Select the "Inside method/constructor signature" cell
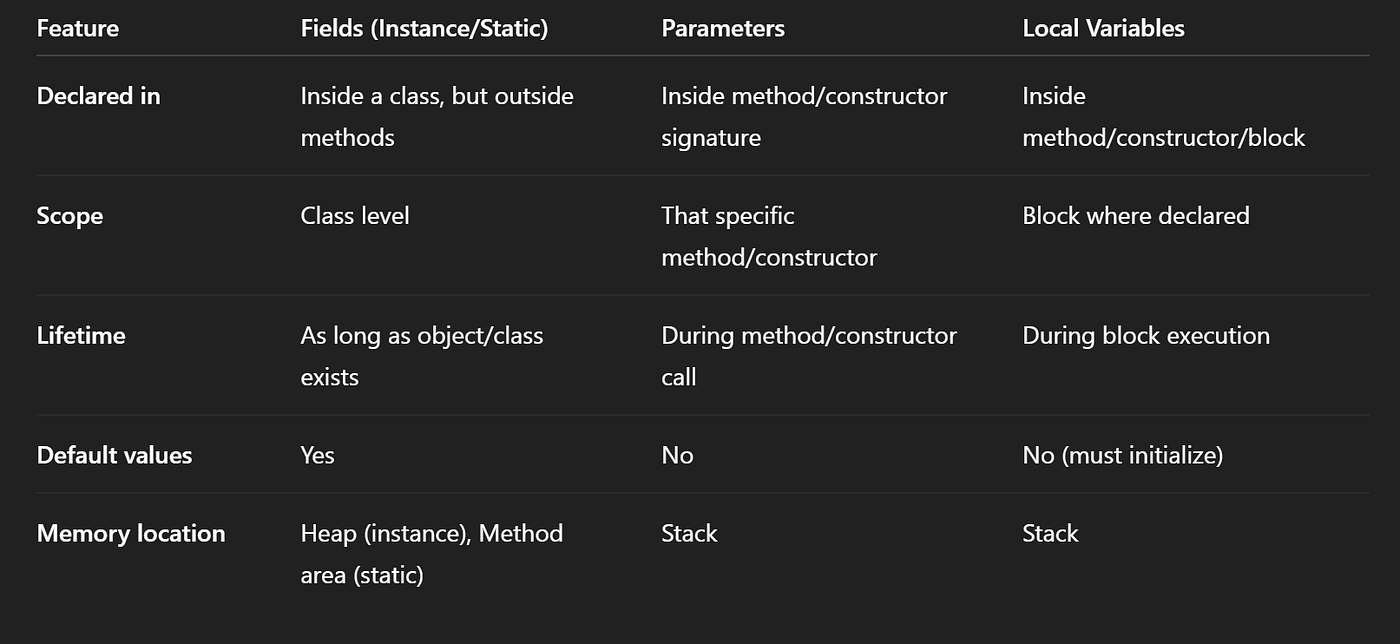1400x644 pixels. [x=804, y=116]
